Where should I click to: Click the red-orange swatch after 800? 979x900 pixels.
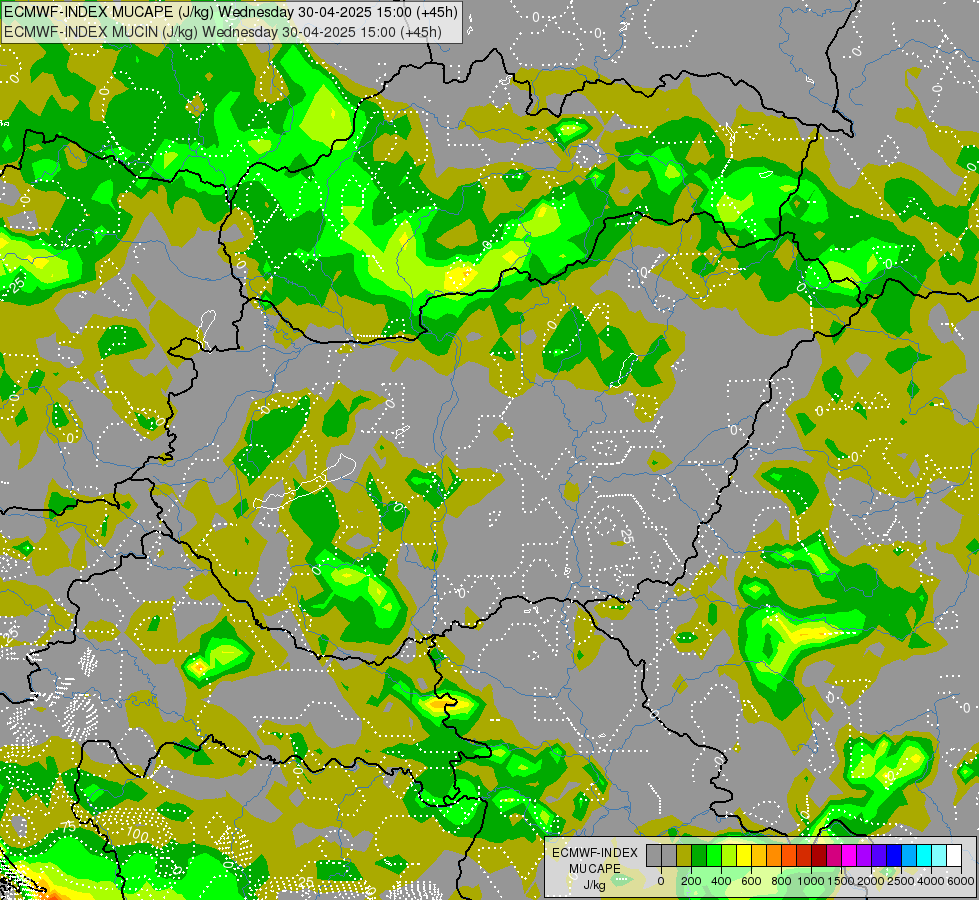pyautogui.click(x=789, y=856)
